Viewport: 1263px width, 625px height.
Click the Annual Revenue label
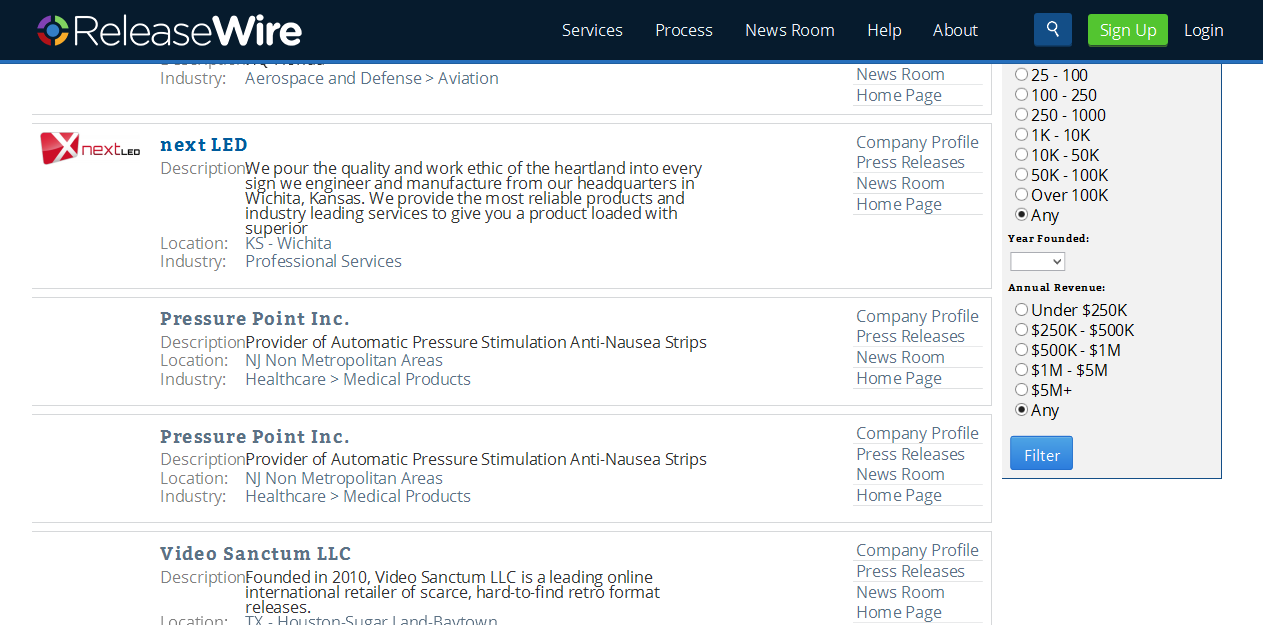click(1057, 288)
